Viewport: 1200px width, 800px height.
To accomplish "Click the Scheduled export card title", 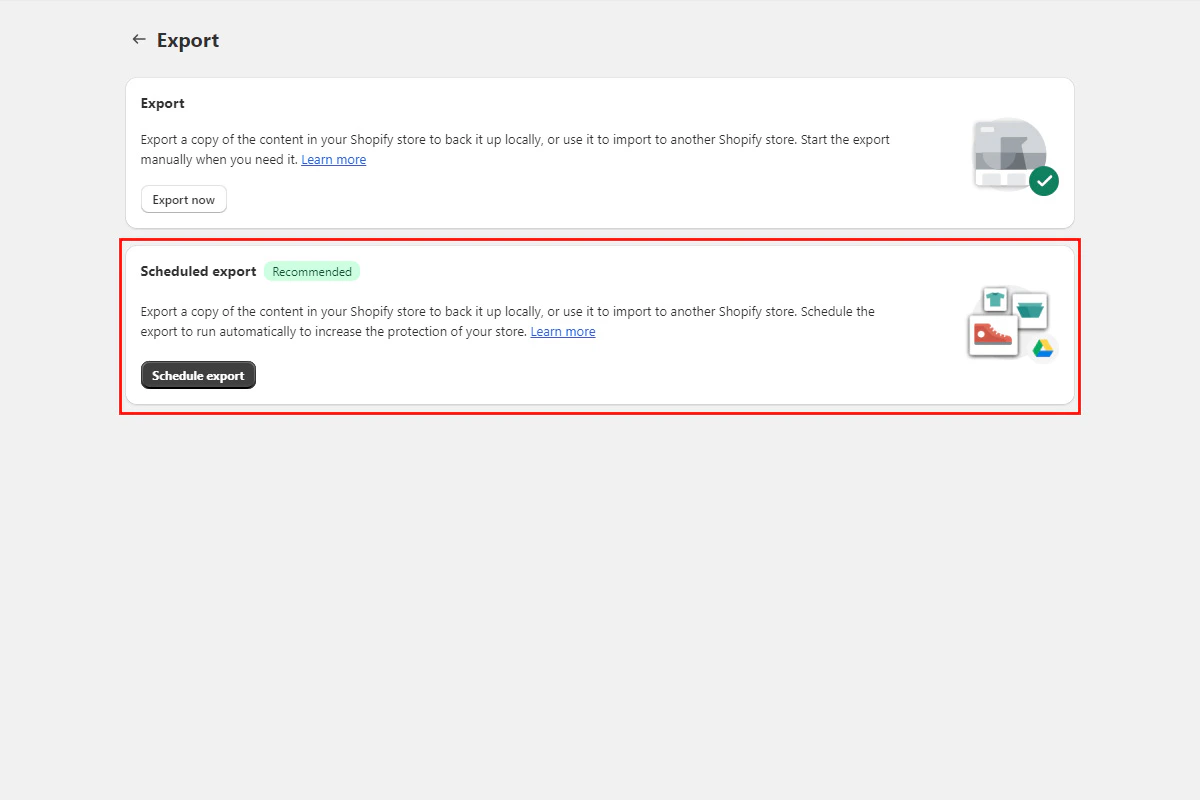I will pos(198,271).
